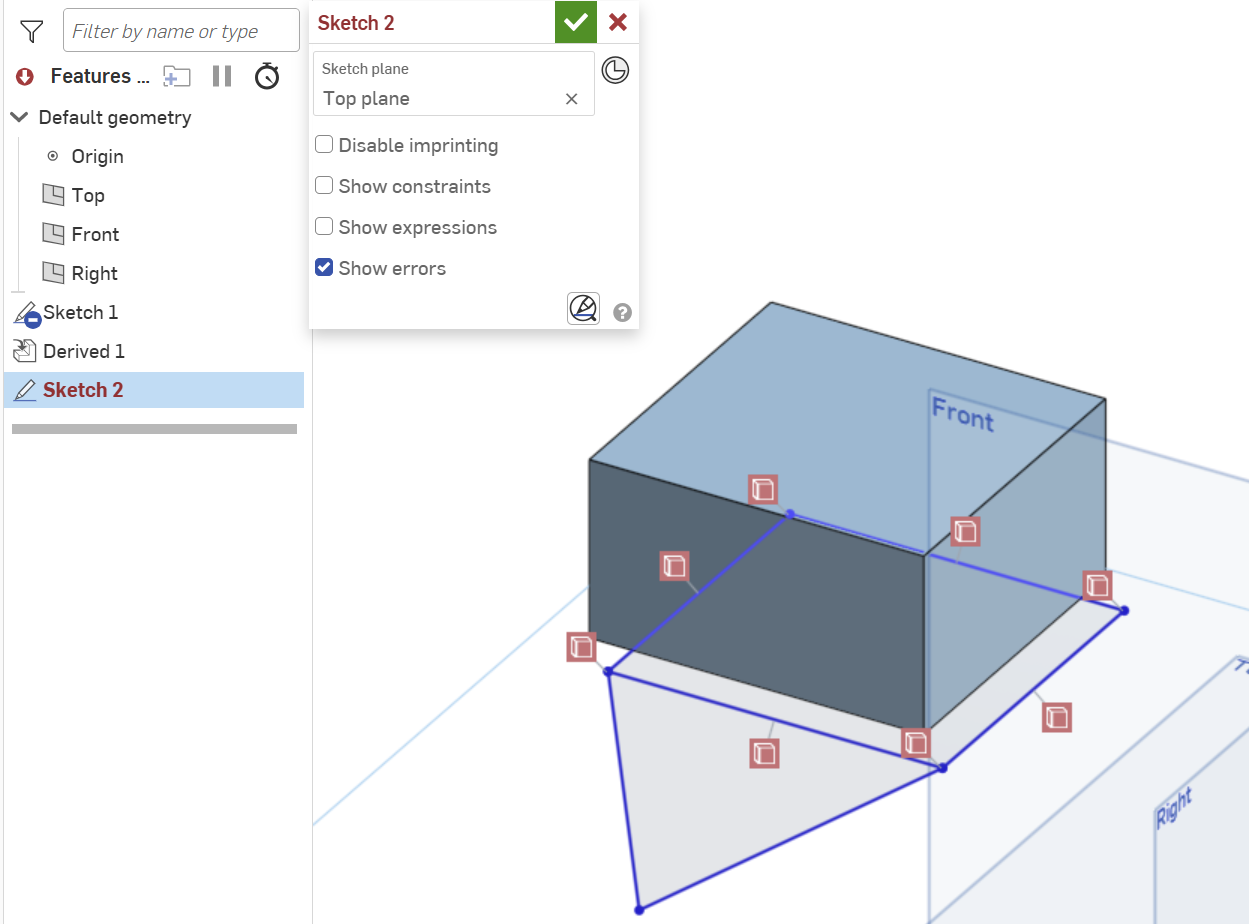This screenshot has height=924, width=1249.
Task: Click the Right plane label in viewport
Action: [x=1175, y=809]
